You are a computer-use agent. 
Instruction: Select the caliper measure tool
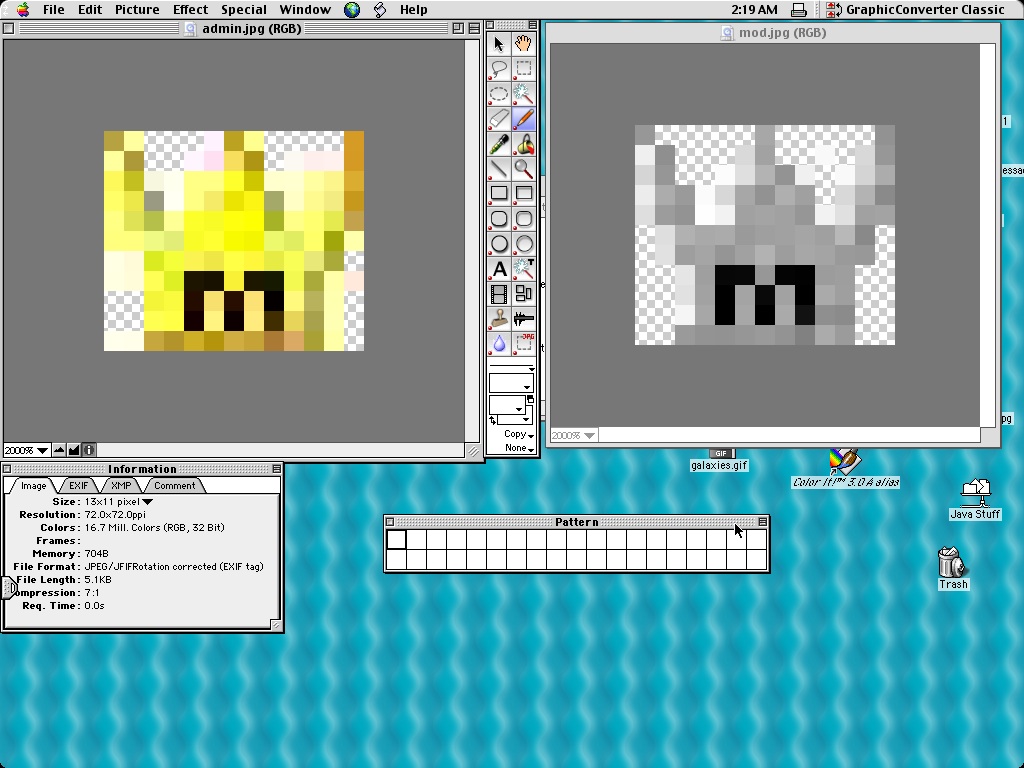tap(524, 319)
